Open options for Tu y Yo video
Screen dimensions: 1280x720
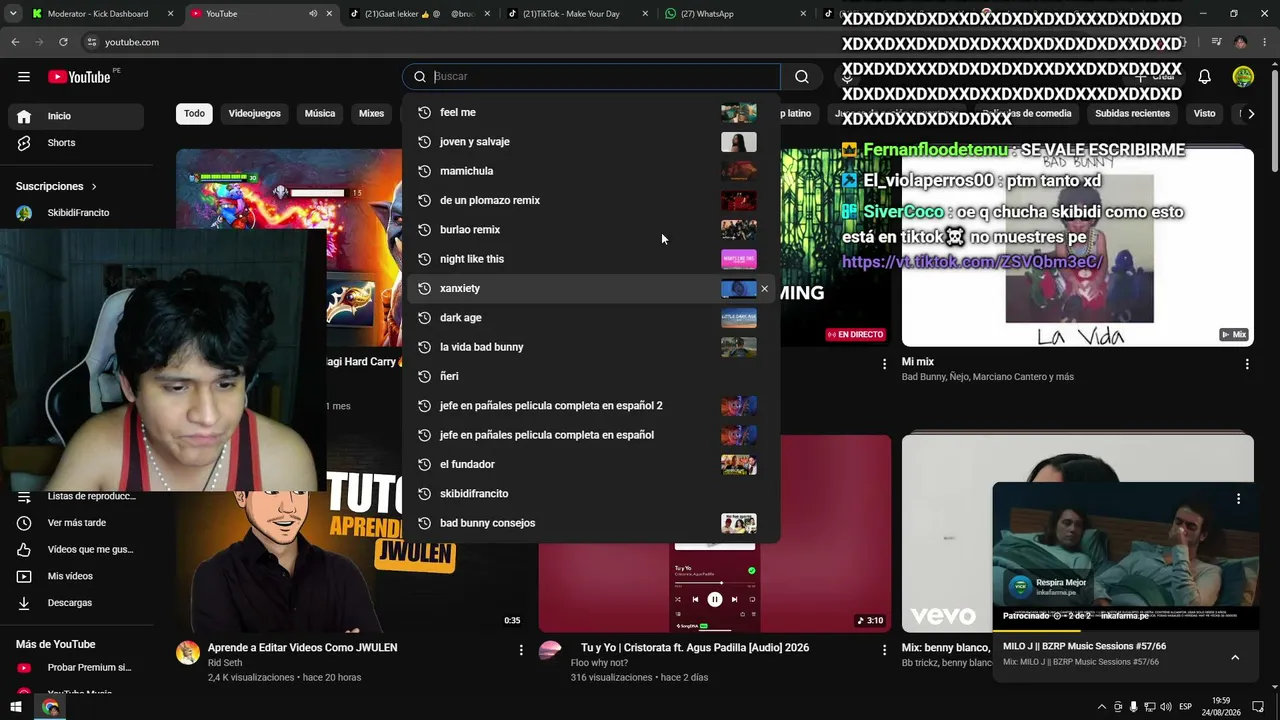pyautogui.click(x=884, y=650)
